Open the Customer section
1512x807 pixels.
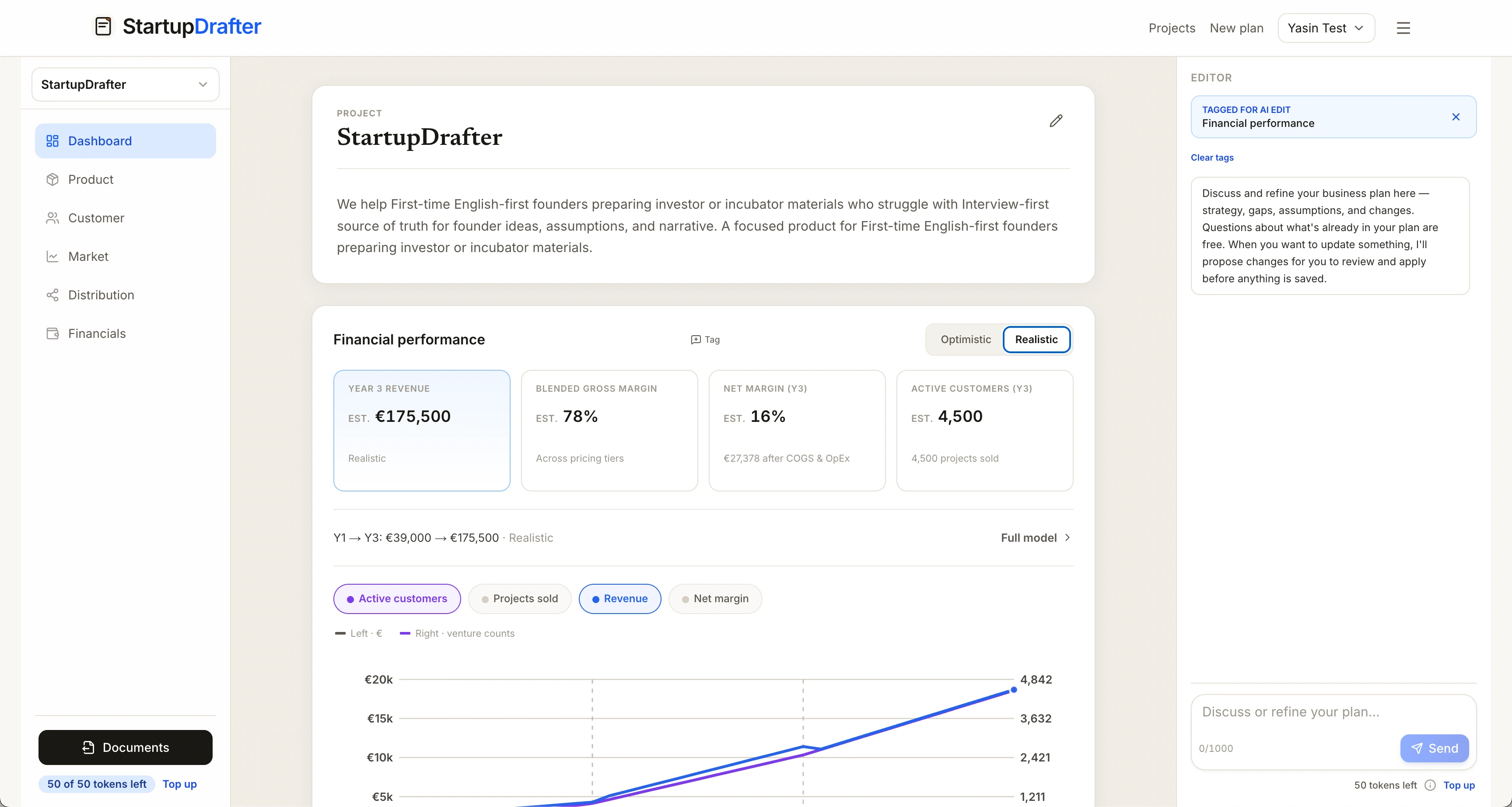[x=125, y=218]
